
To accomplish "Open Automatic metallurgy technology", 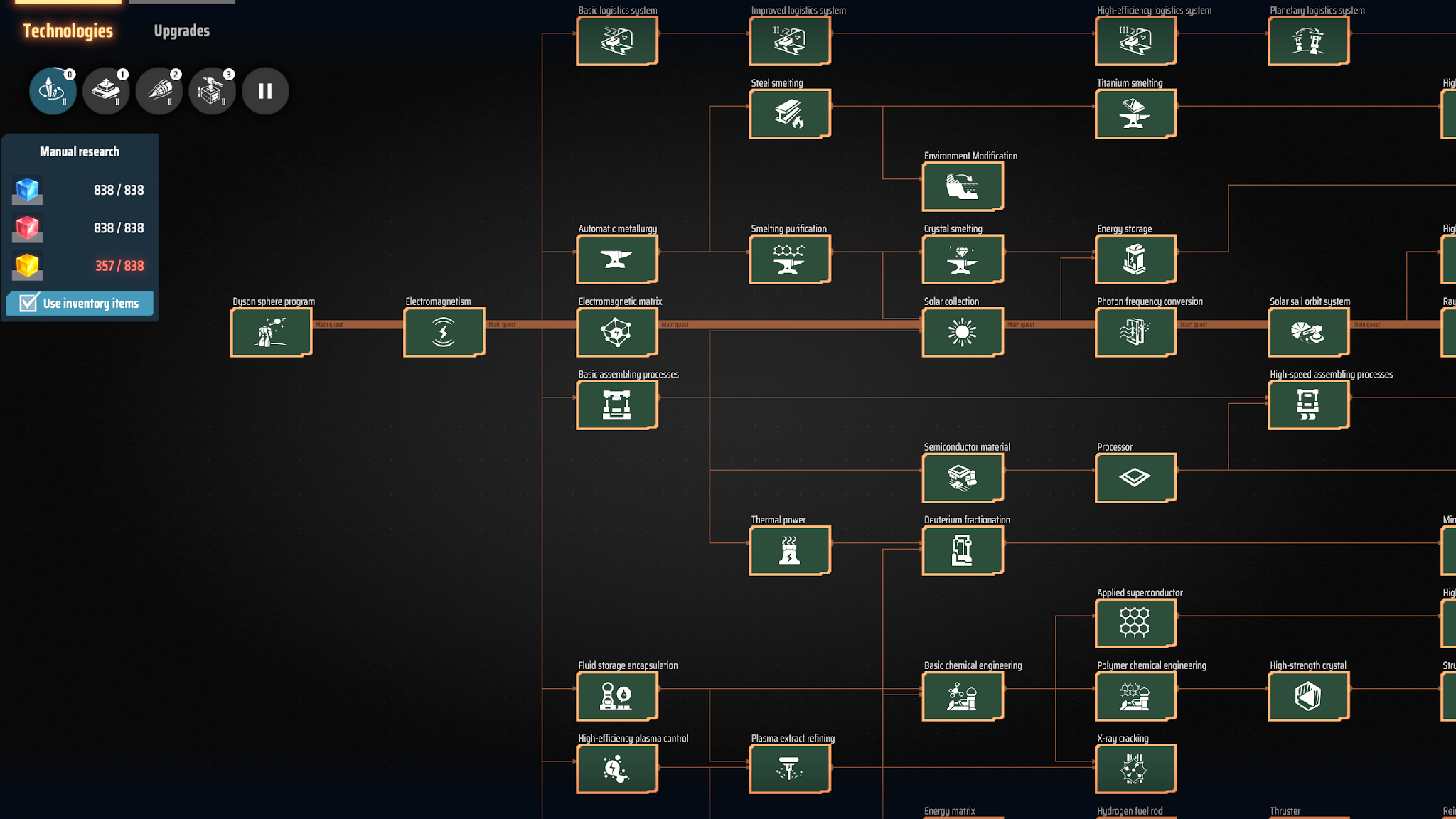I will click(x=617, y=259).
